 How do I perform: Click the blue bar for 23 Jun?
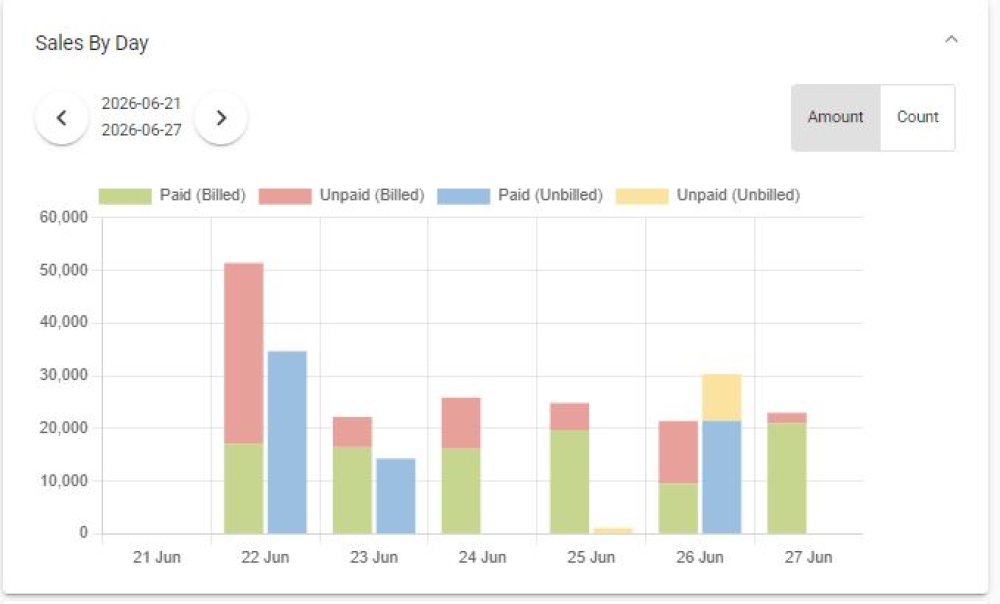(x=396, y=496)
